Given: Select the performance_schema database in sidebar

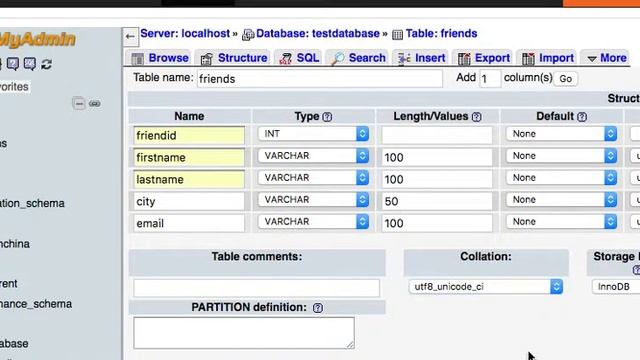Looking at the screenshot, I should click(36, 304).
